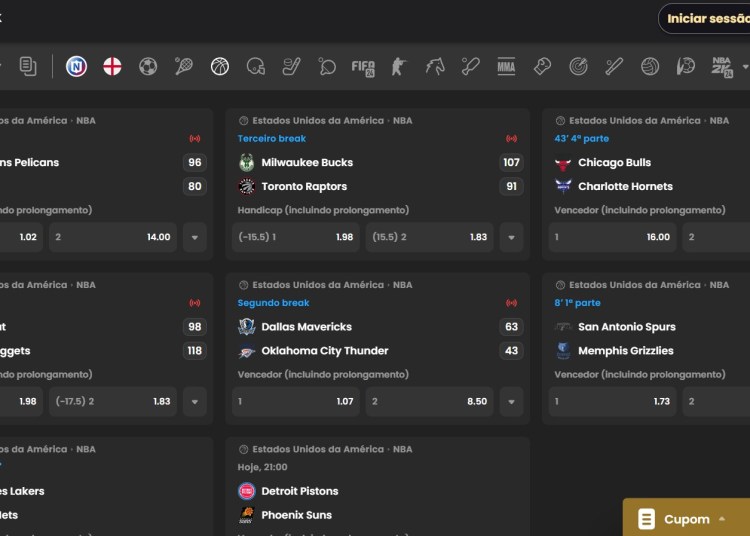This screenshot has height=536, width=750.
Task: Choose the FIFA esports icon
Action: [x=363, y=67]
